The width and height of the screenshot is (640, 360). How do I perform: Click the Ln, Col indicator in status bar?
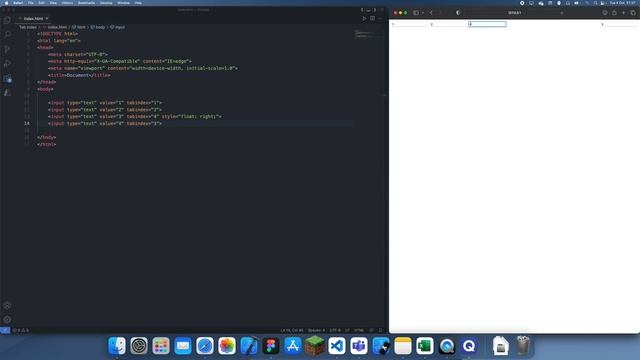coord(291,330)
